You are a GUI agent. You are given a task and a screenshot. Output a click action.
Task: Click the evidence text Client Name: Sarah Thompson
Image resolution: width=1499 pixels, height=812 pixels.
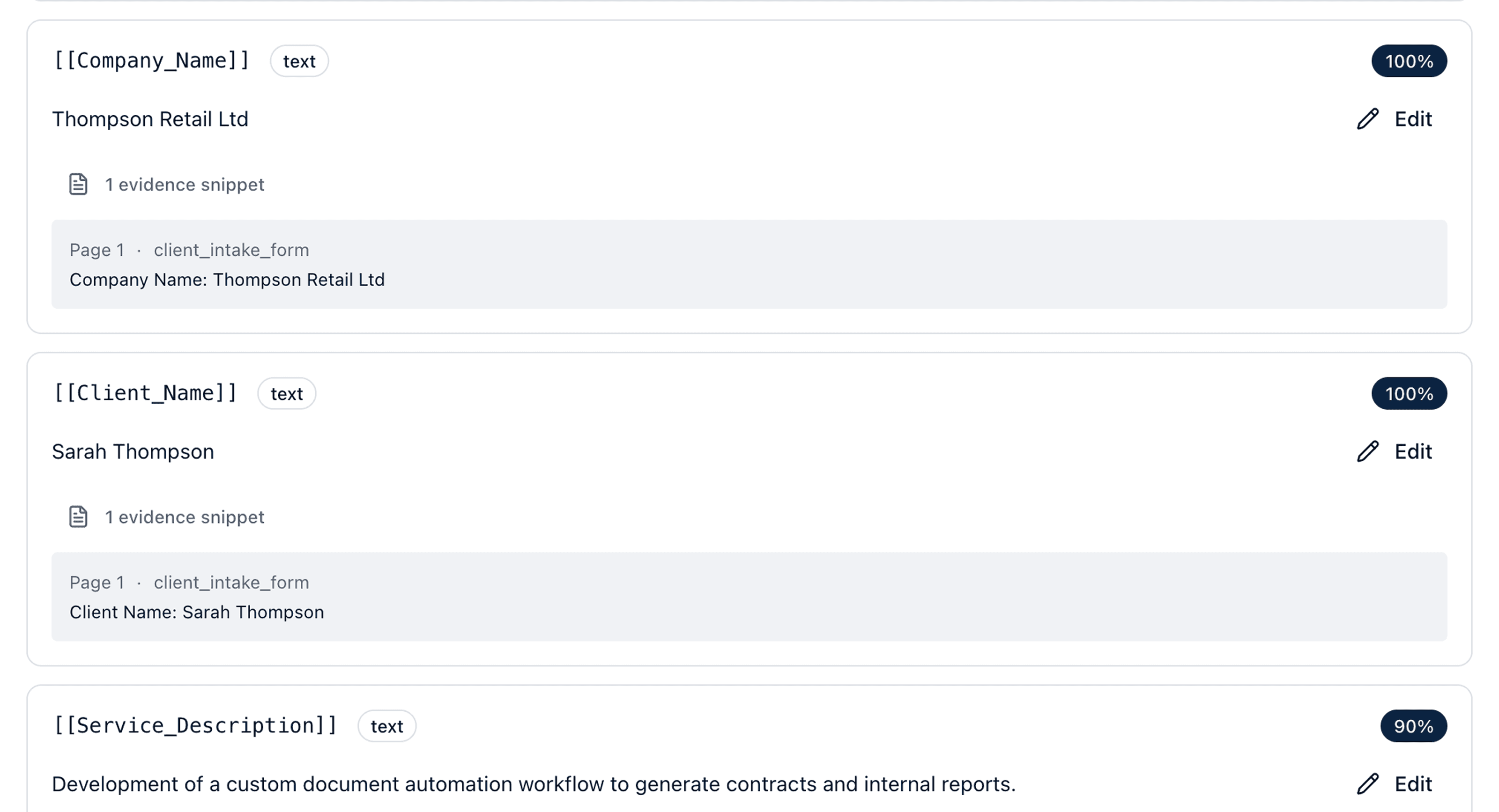click(197, 612)
